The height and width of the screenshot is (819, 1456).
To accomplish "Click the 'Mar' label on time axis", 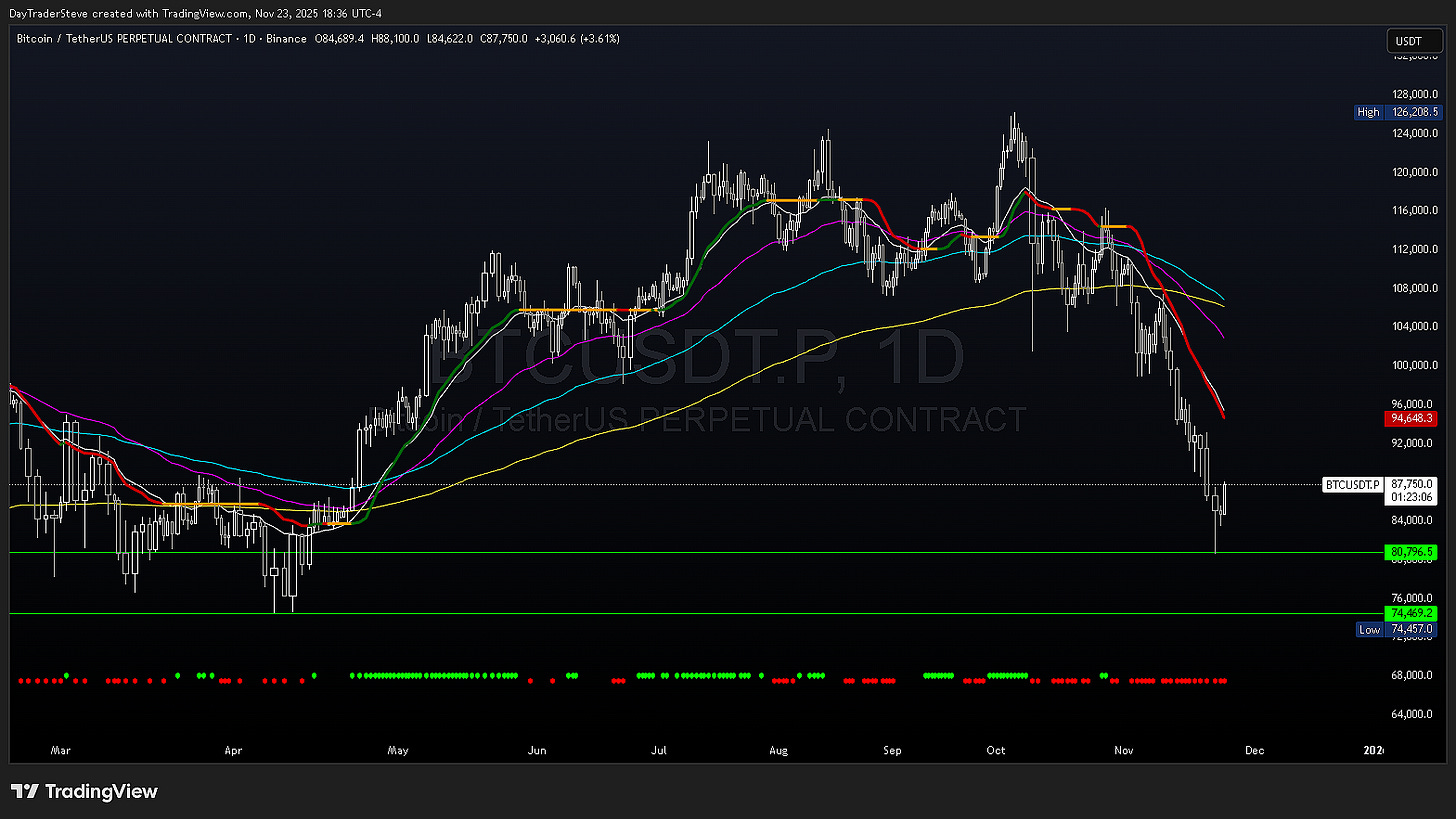I will pos(61,749).
